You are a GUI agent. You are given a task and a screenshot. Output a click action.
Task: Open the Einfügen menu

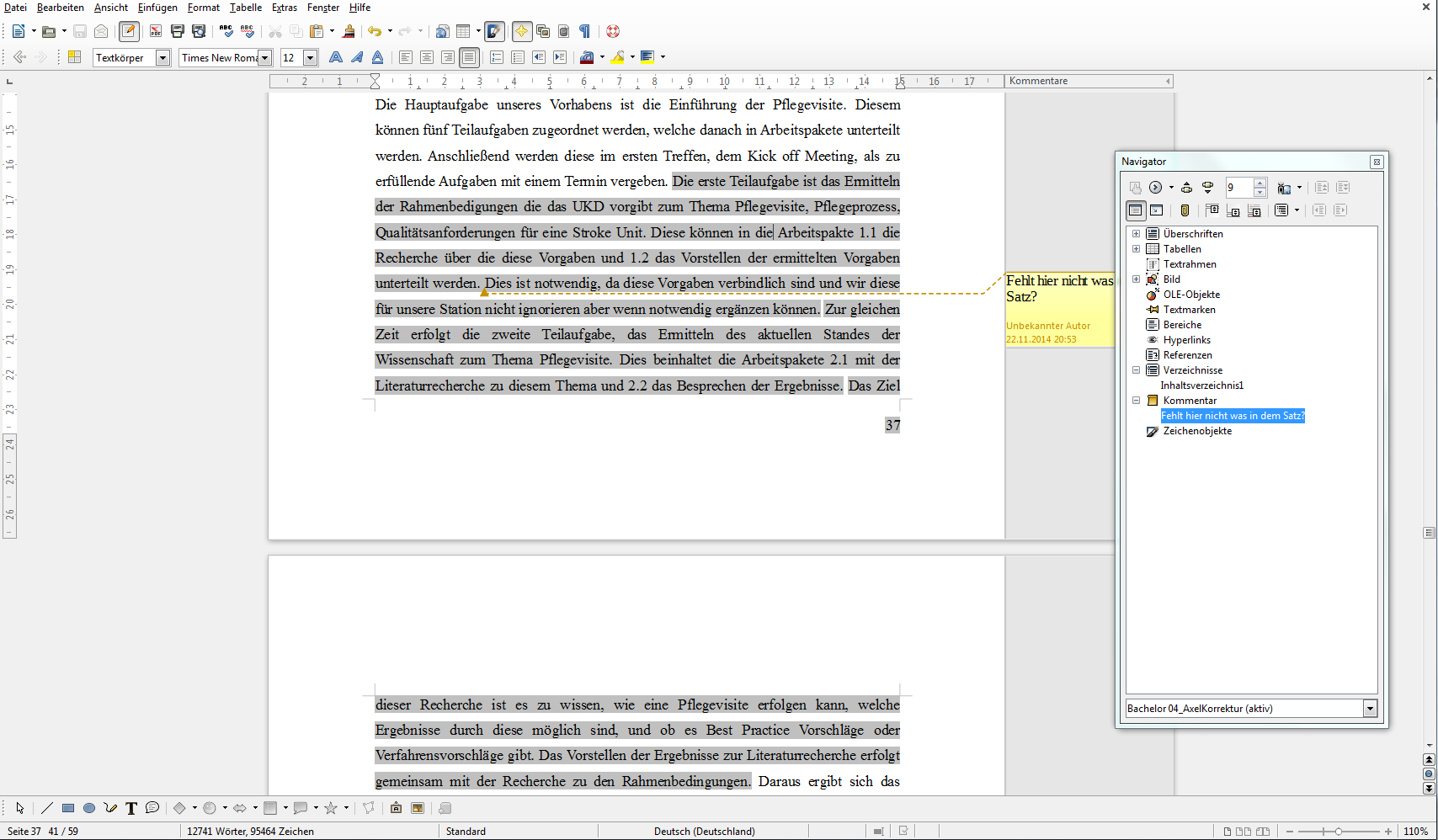[x=157, y=8]
